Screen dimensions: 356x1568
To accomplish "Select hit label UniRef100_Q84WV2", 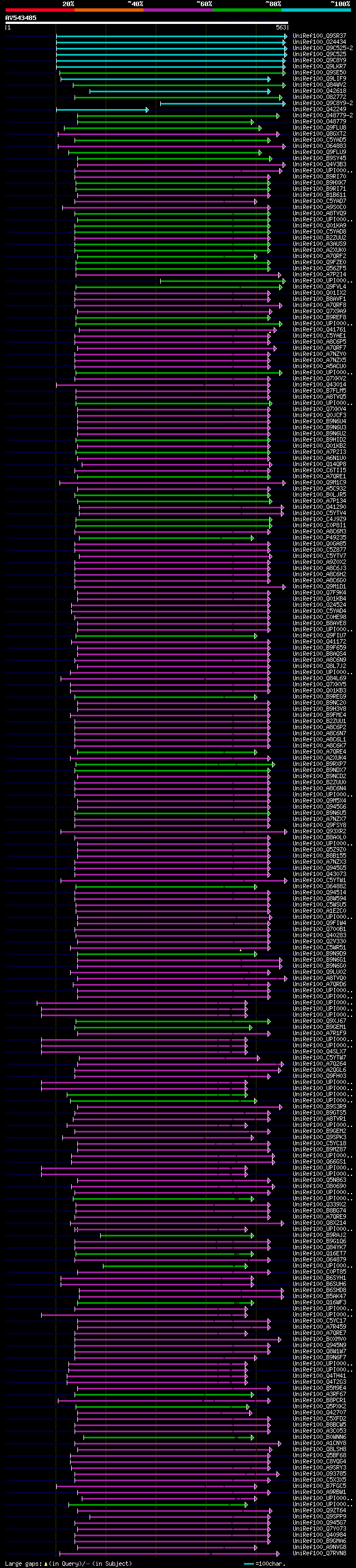I will coord(319,85).
